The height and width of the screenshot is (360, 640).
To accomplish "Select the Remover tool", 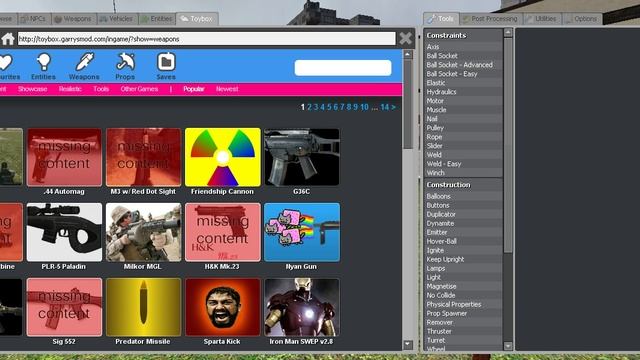I will 463,322.
